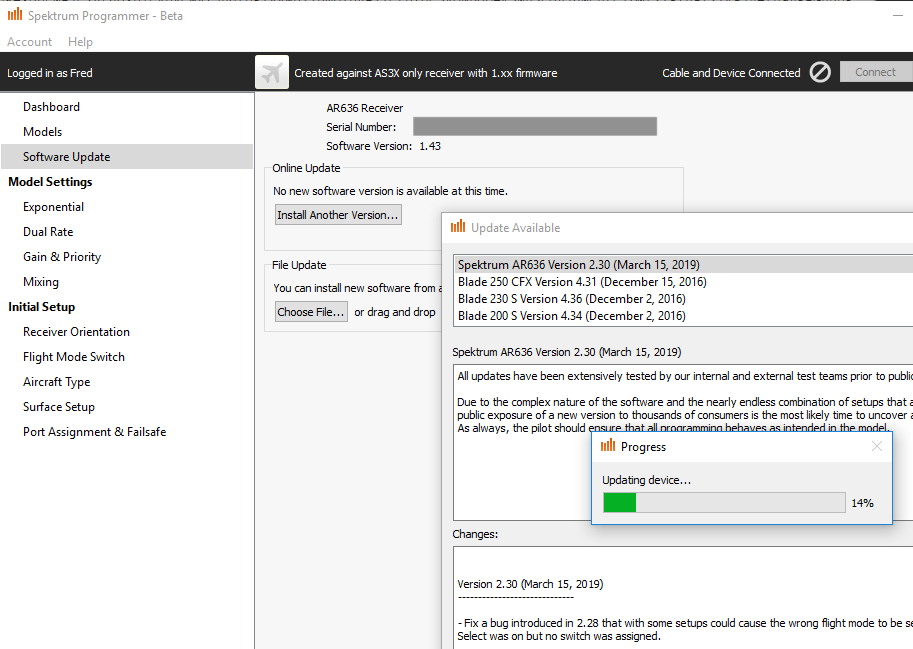Select Blade 250 CFX Version 4.31 update
The height and width of the screenshot is (649, 913).
click(582, 282)
